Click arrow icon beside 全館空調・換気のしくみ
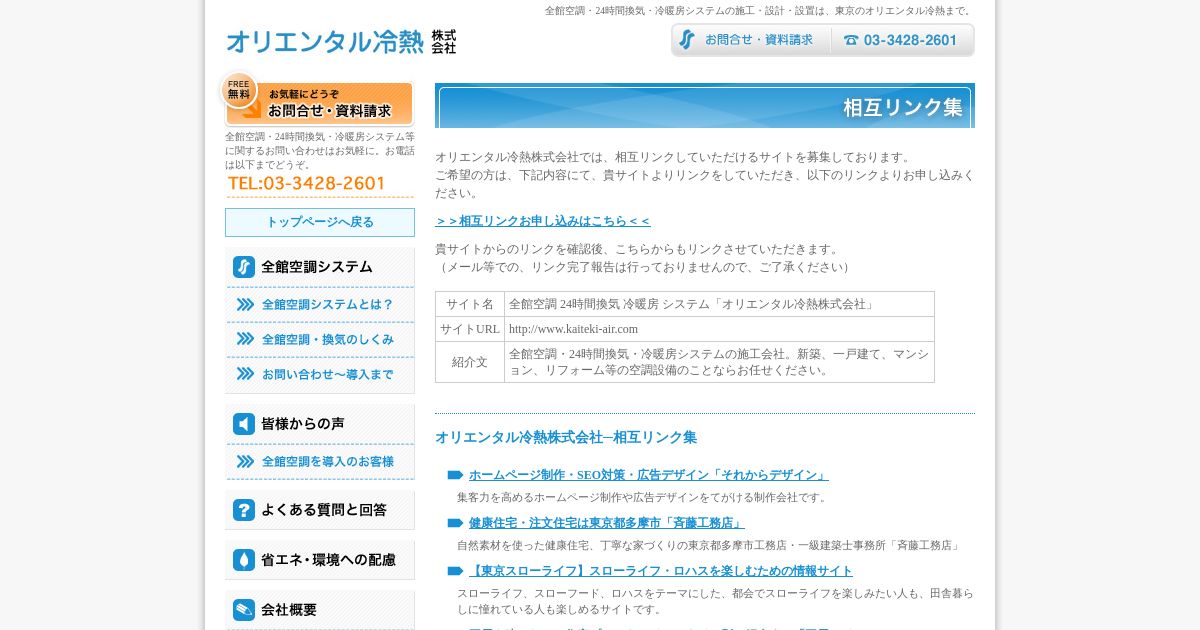1200x630 pixels. coord(245,340)
